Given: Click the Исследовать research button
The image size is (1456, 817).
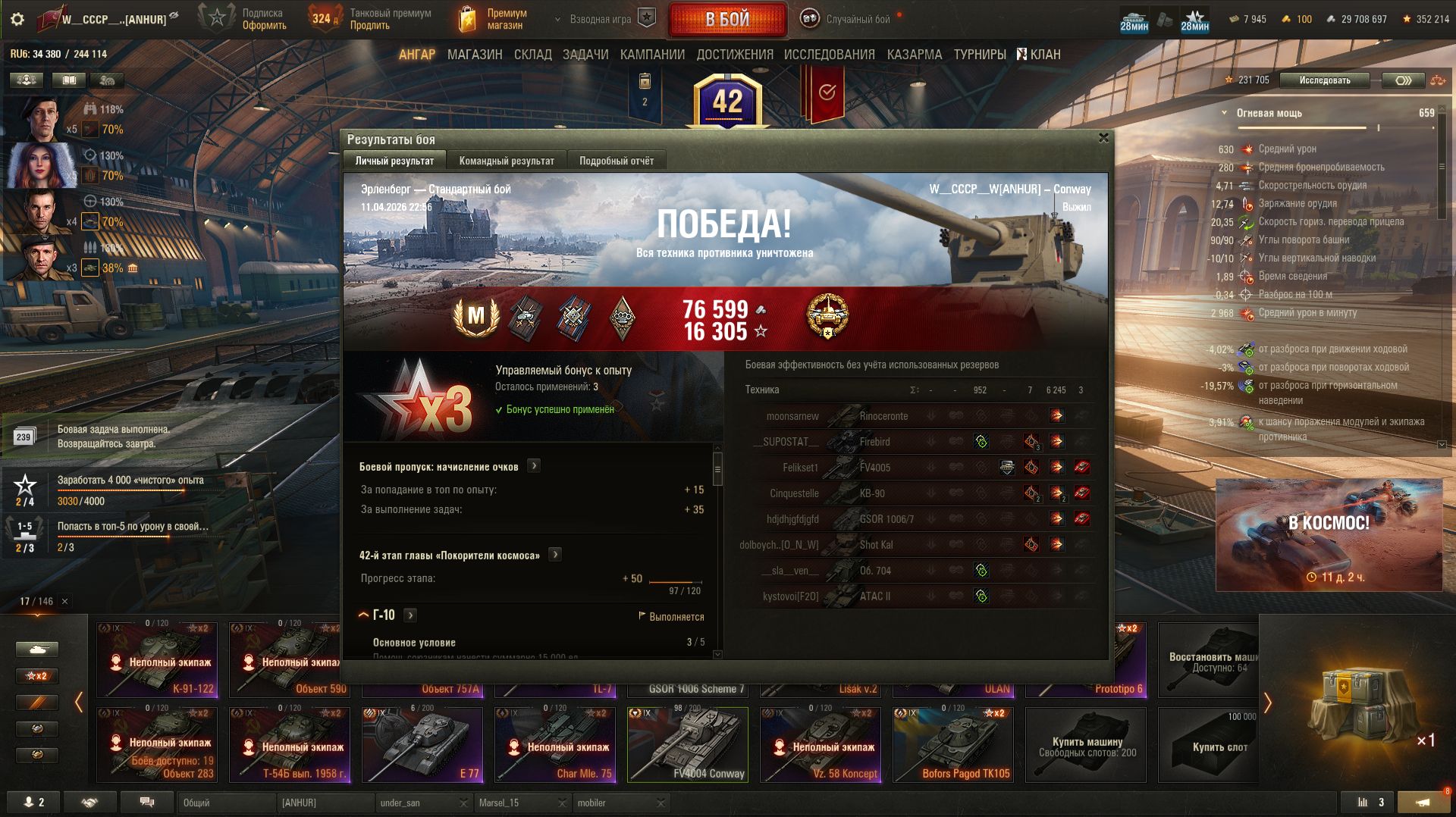Looking at the screenshot, I should pos(1325,80).
